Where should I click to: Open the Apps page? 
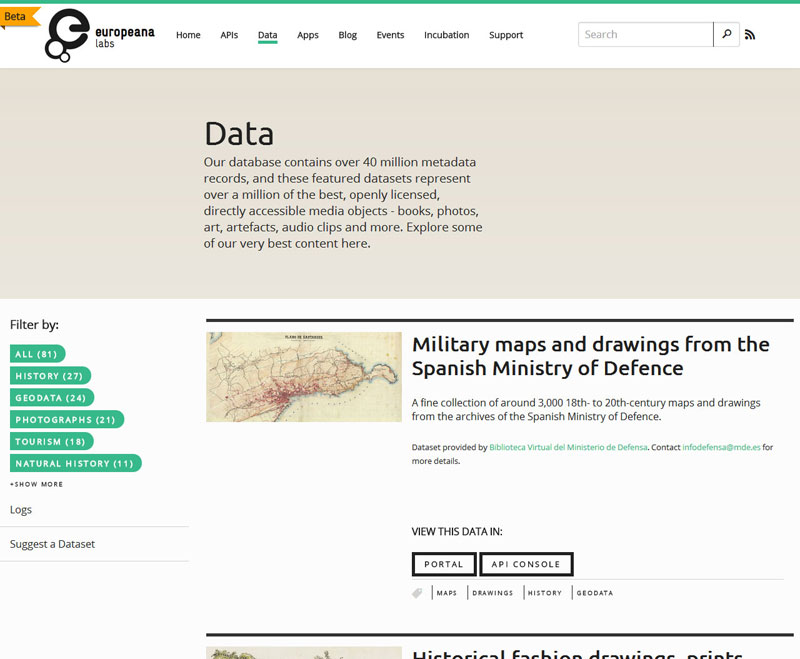(308, 35)
